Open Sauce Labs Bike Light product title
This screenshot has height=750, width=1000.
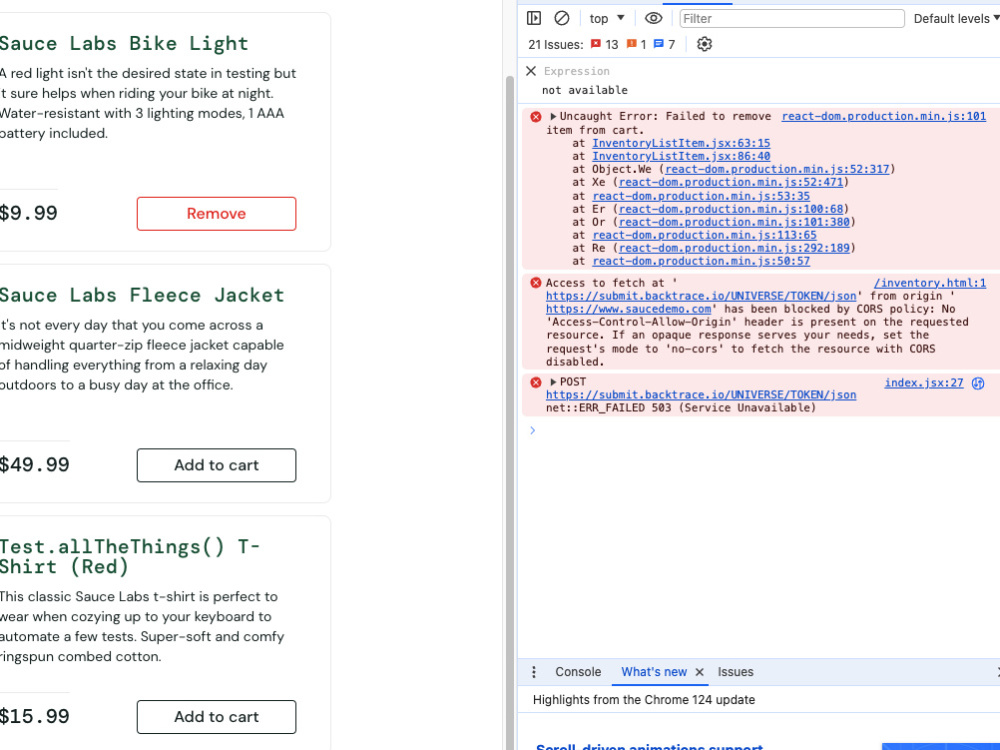[x=124, y=43]
